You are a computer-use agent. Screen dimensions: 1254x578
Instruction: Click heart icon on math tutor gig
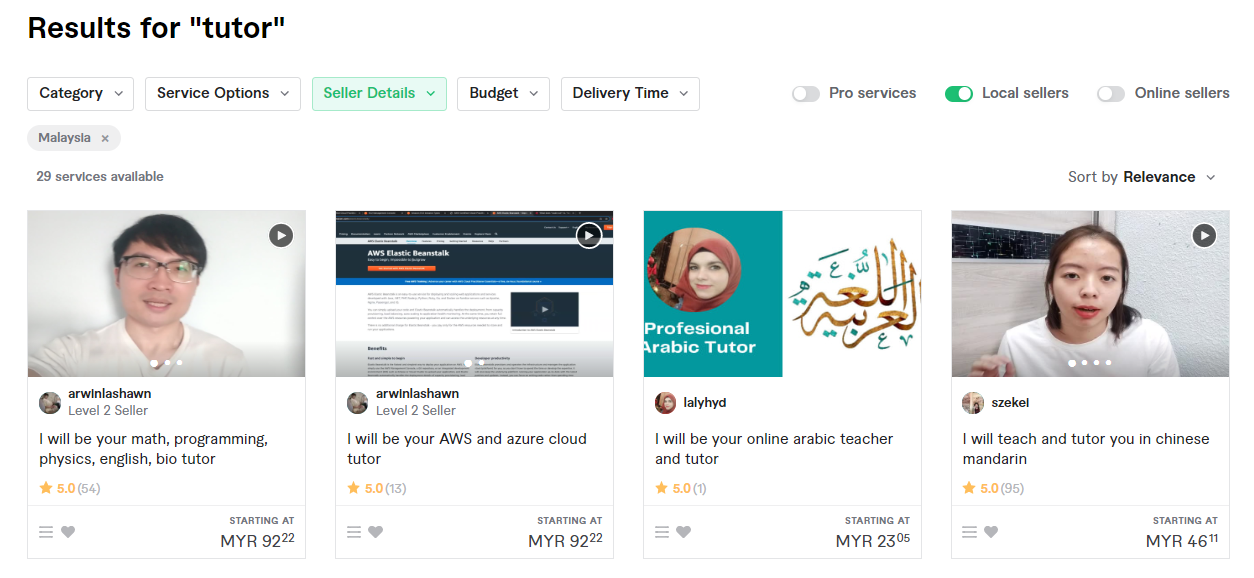(x=68, y=532)
